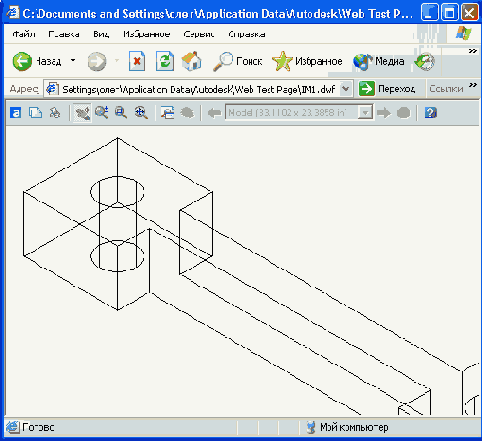Image resolution: width=482 pixels, height=441 pixels.
Task: Click the Адрес label
Action: [x=24, y=89]
